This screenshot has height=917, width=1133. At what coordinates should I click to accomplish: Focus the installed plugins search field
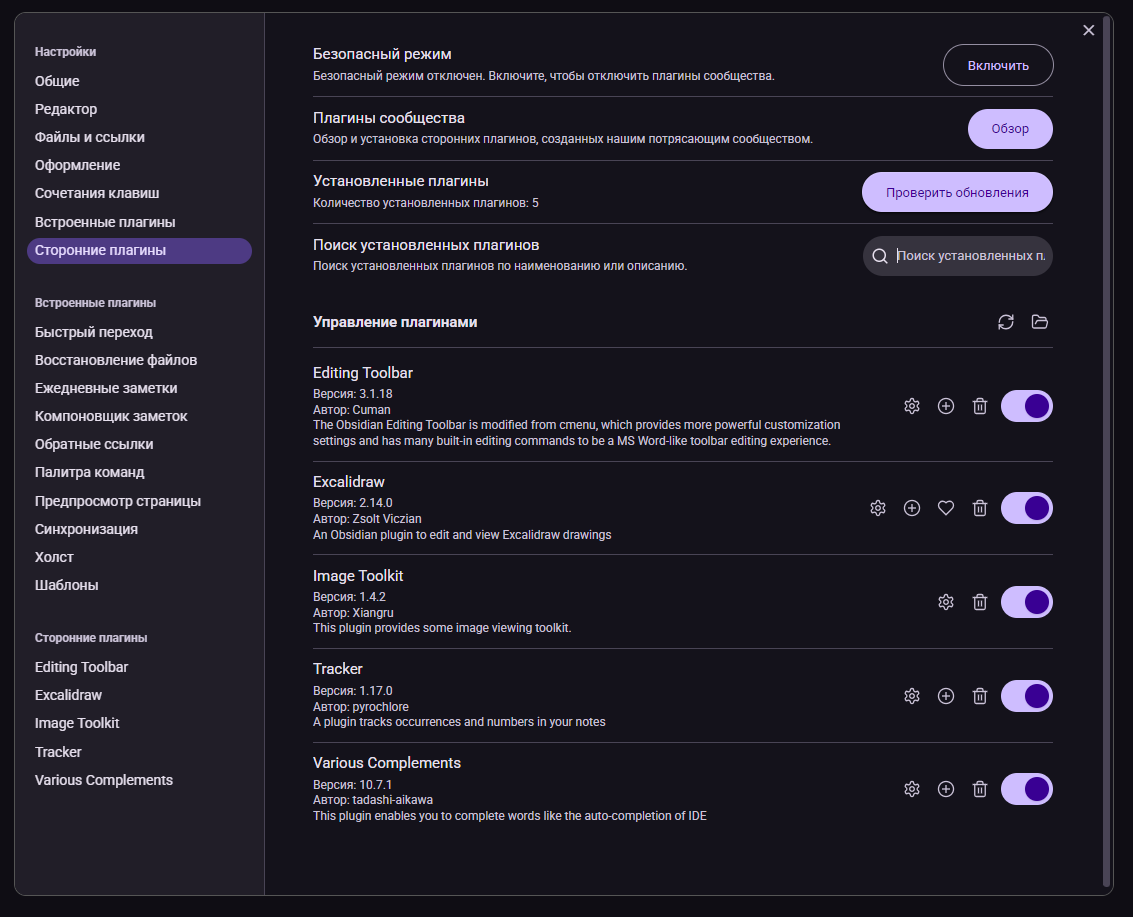(958, 256)
